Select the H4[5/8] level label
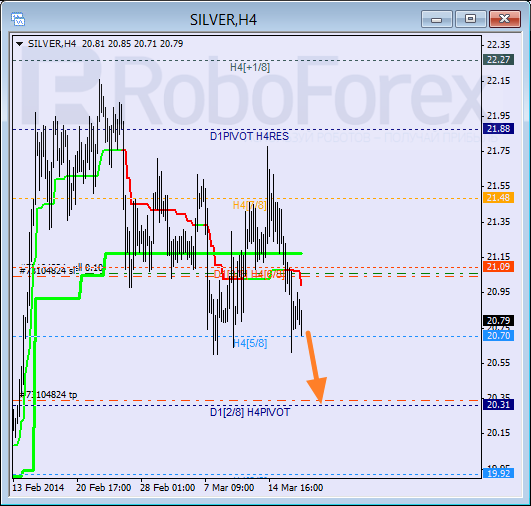The width and height of the screenshot is (531, 506). click(250, 343)
